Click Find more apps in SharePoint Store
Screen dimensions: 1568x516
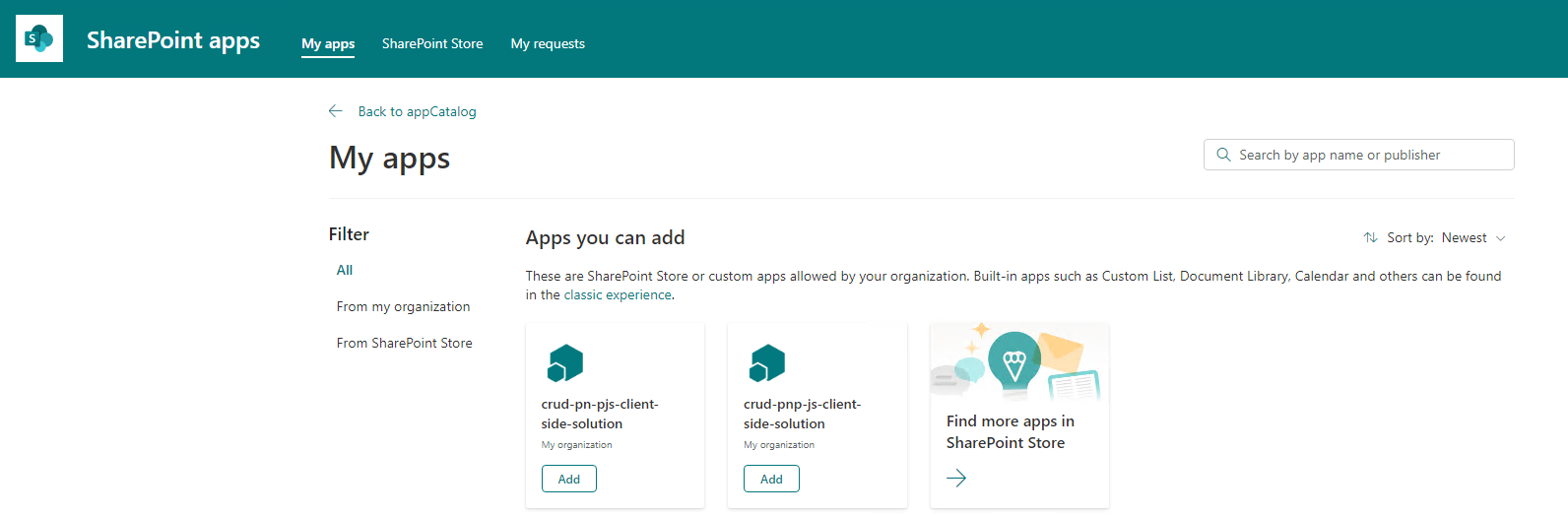(x=1011, y=431)
